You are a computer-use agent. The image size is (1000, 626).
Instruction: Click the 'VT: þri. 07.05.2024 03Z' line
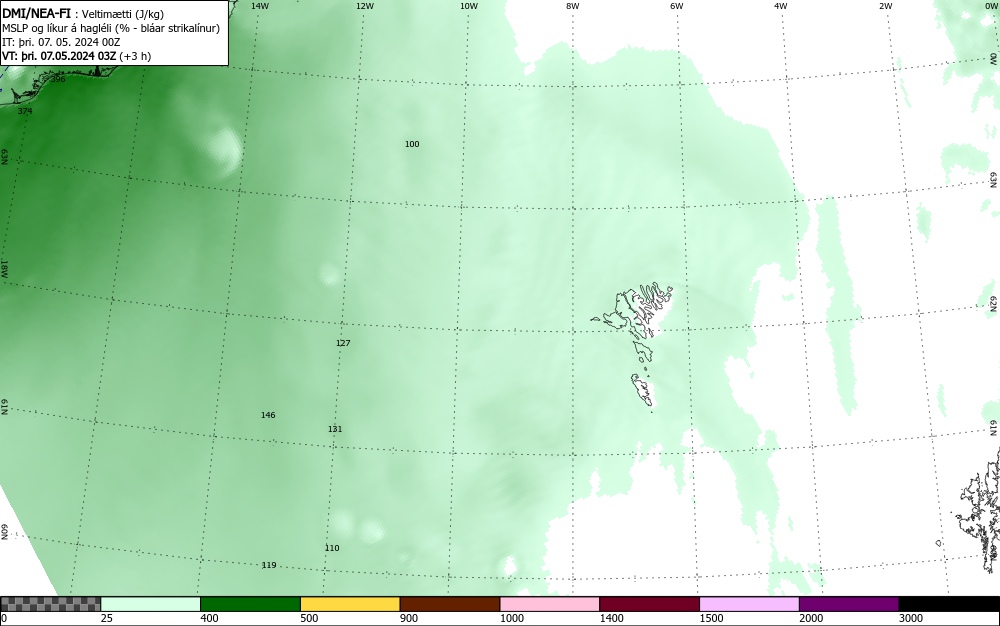pyautogui.click(x=59, y=56)
